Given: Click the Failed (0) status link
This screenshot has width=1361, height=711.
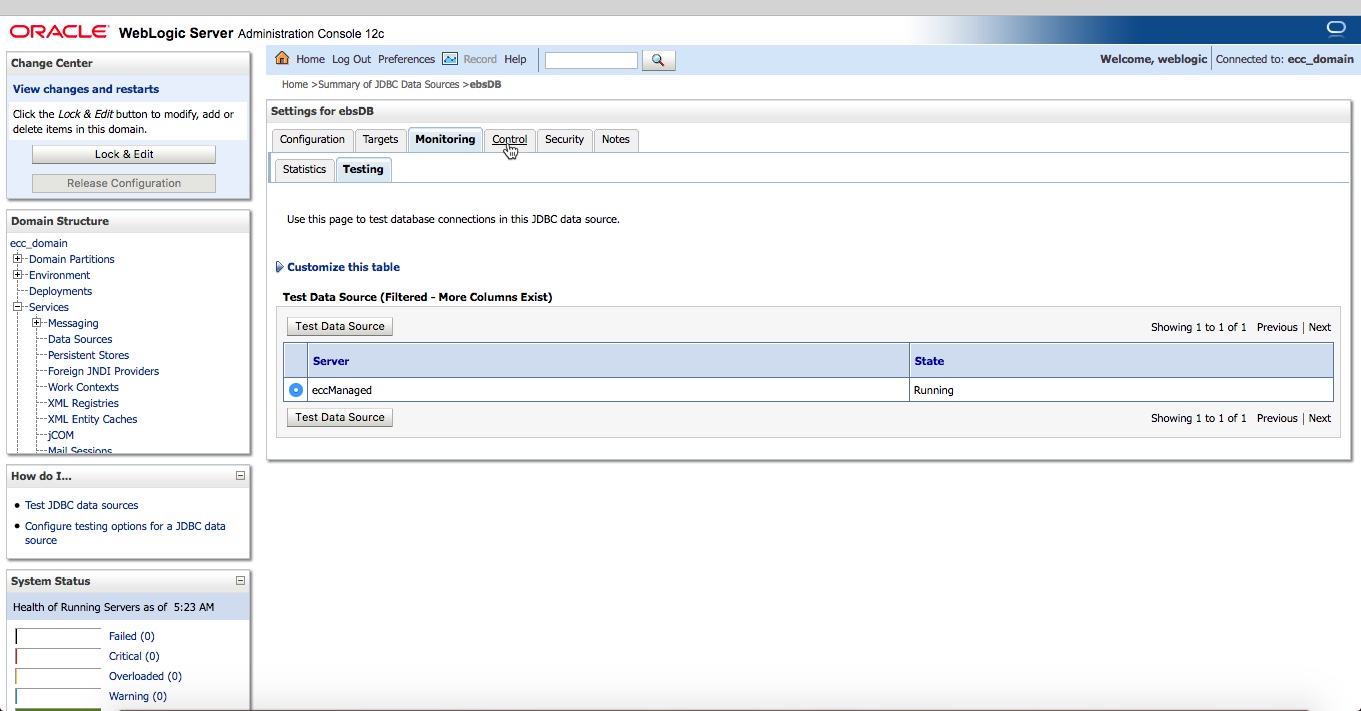Looking at the screenshot, I should coord(131,636).
